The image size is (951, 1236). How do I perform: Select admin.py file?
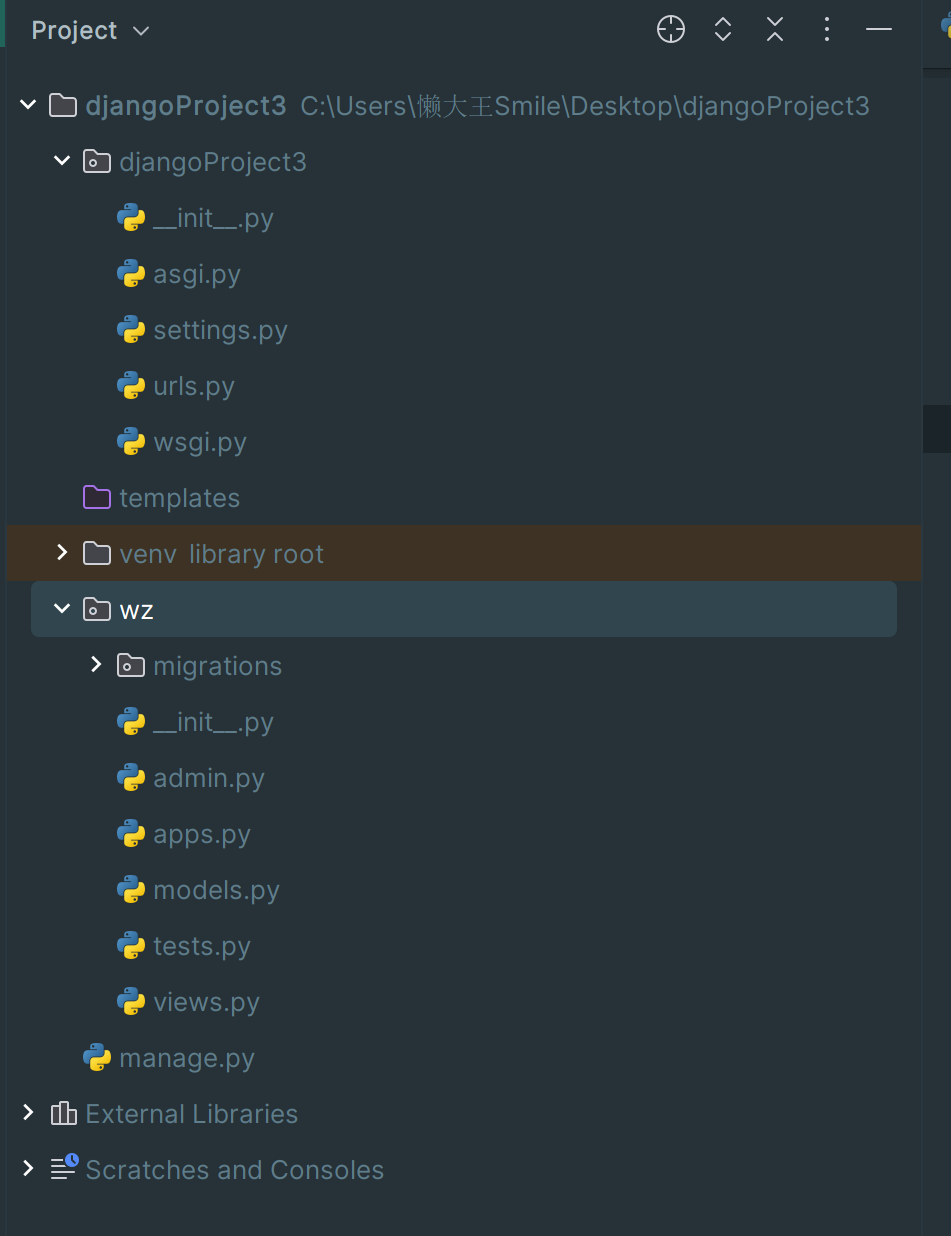point(208,778)
